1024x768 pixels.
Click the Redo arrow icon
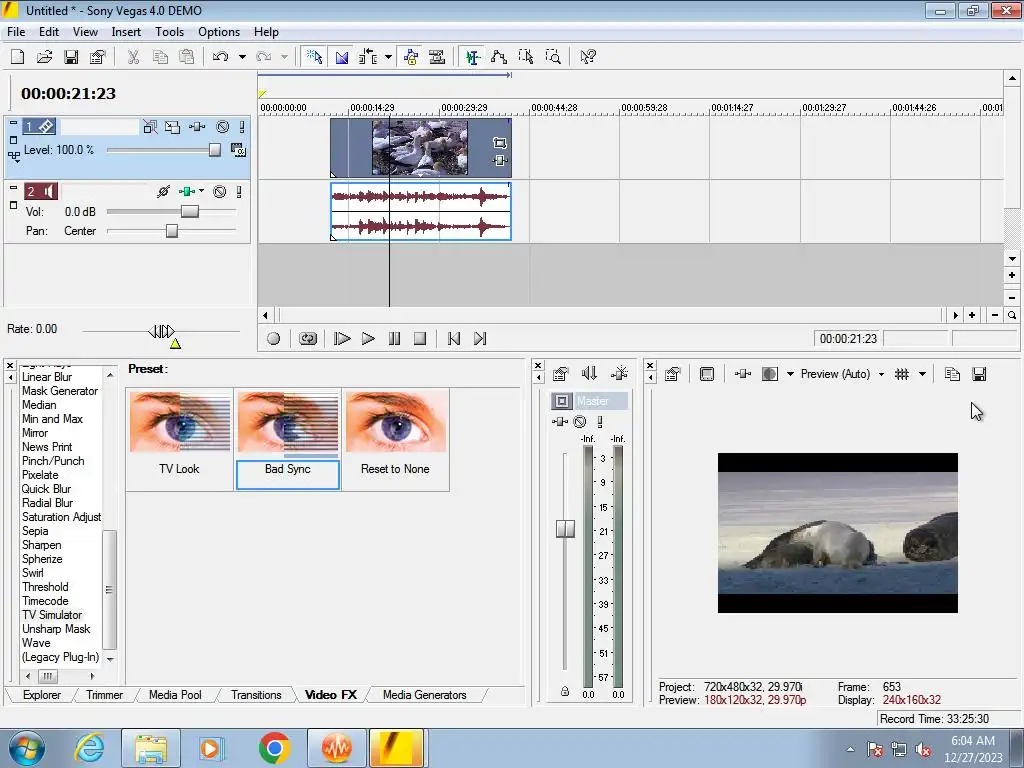pyautogui.click(x=264, y=57)
